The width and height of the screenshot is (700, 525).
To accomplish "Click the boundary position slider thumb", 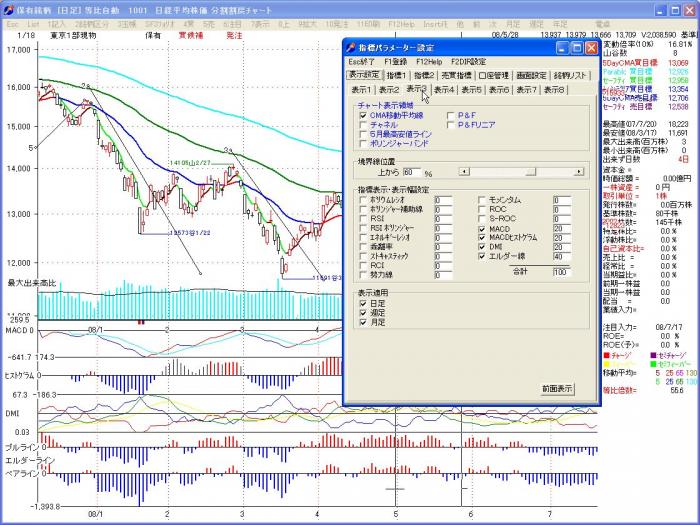I will [531, 171].
